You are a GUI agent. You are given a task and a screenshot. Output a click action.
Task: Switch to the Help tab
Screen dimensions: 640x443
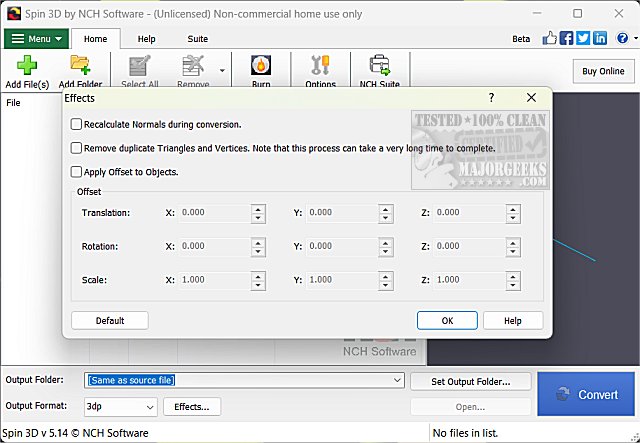coord(146,39)
